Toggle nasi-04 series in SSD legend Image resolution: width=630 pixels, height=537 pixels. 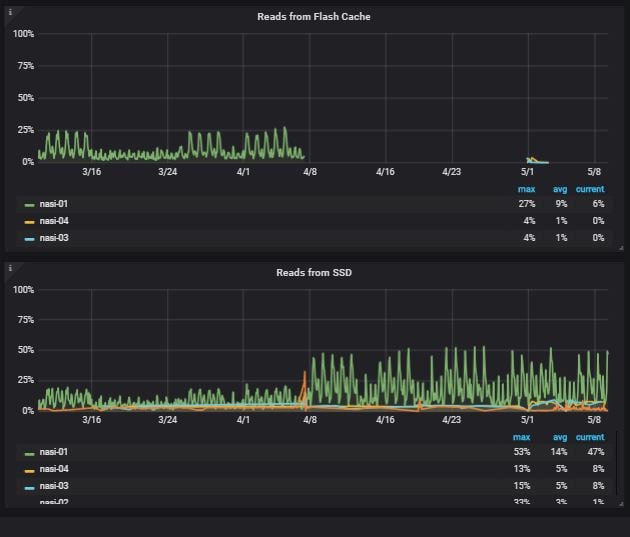[x=54, y=469]
